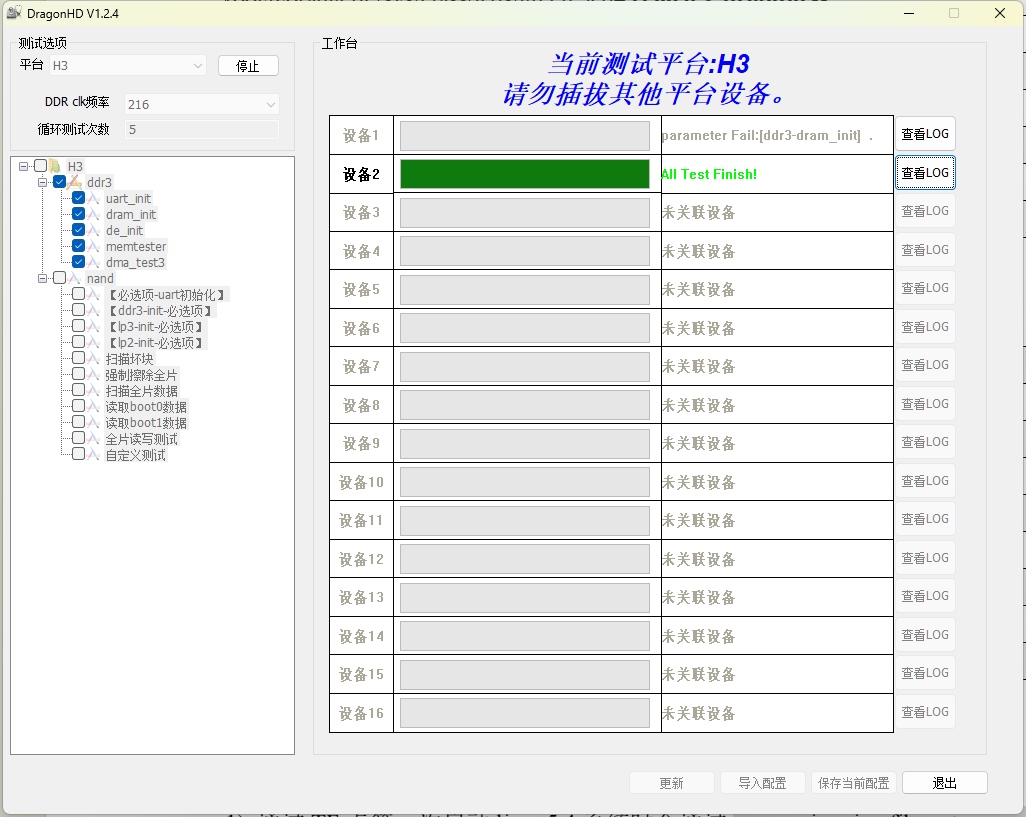1026x817 pixels.
Task: Click icon beside 扫描全片数据
Action: coord(94,391)
